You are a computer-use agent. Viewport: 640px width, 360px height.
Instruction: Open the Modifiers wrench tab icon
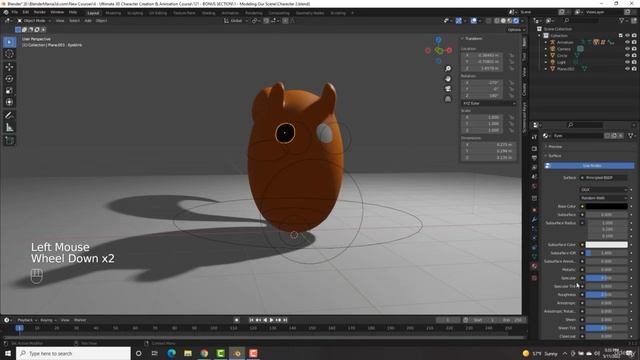click(x=534, y=220)
